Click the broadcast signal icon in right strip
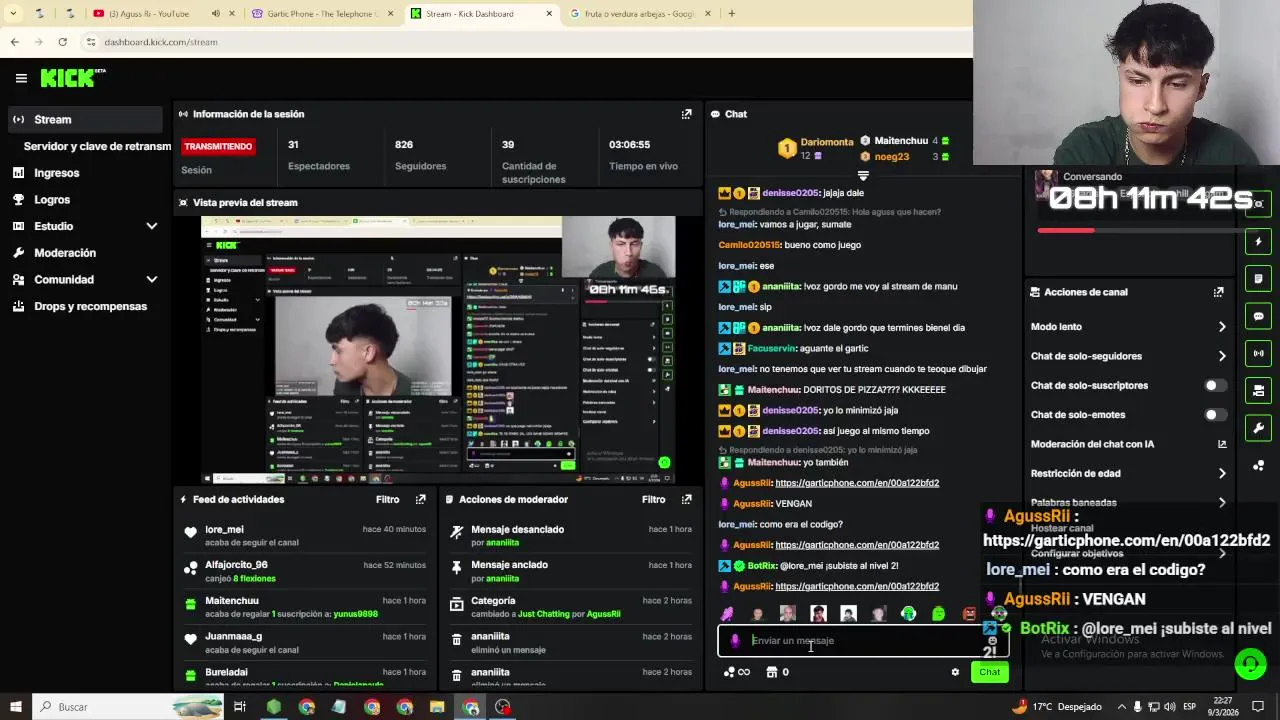 pos(1259,353)
